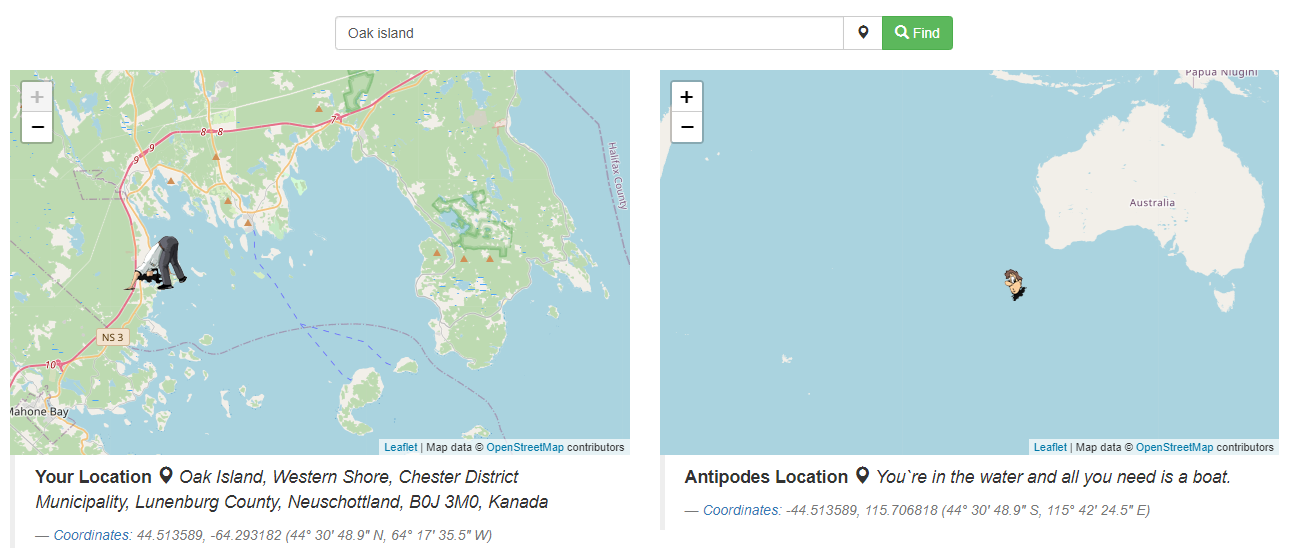
Task: Click the location search field containing Oak island
Action: [x=589, y=33]
